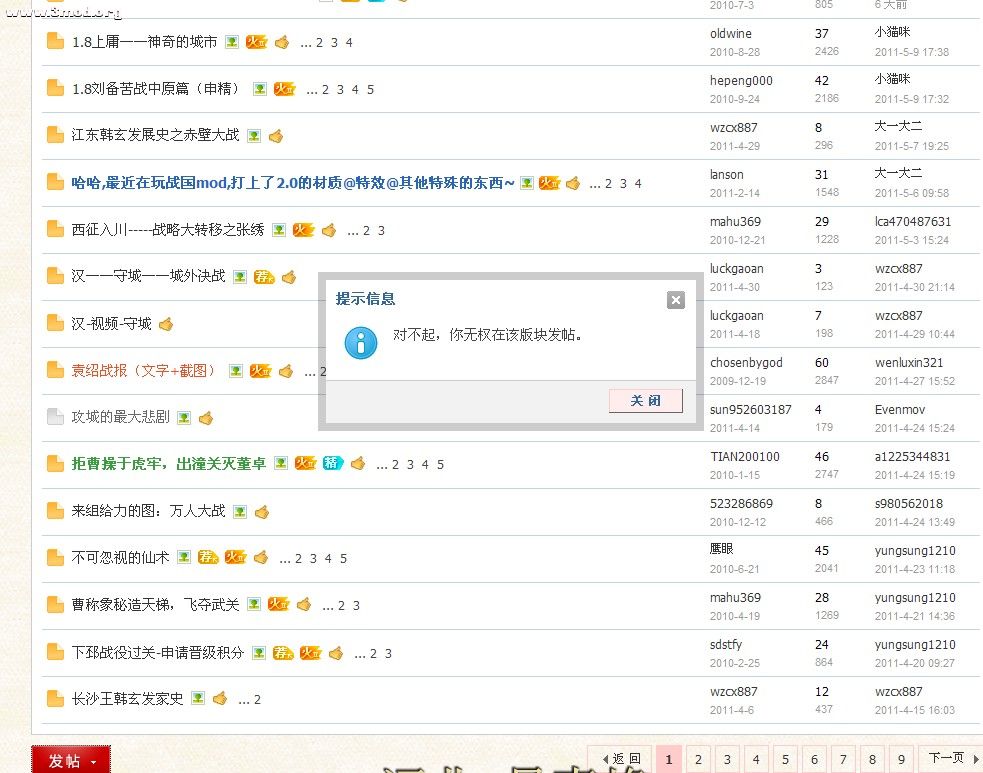Image resolution: width=983 pixels, height=773 pixels.
Task: Jump to page 9 of thread list
Action: click(x=901, y=759)
